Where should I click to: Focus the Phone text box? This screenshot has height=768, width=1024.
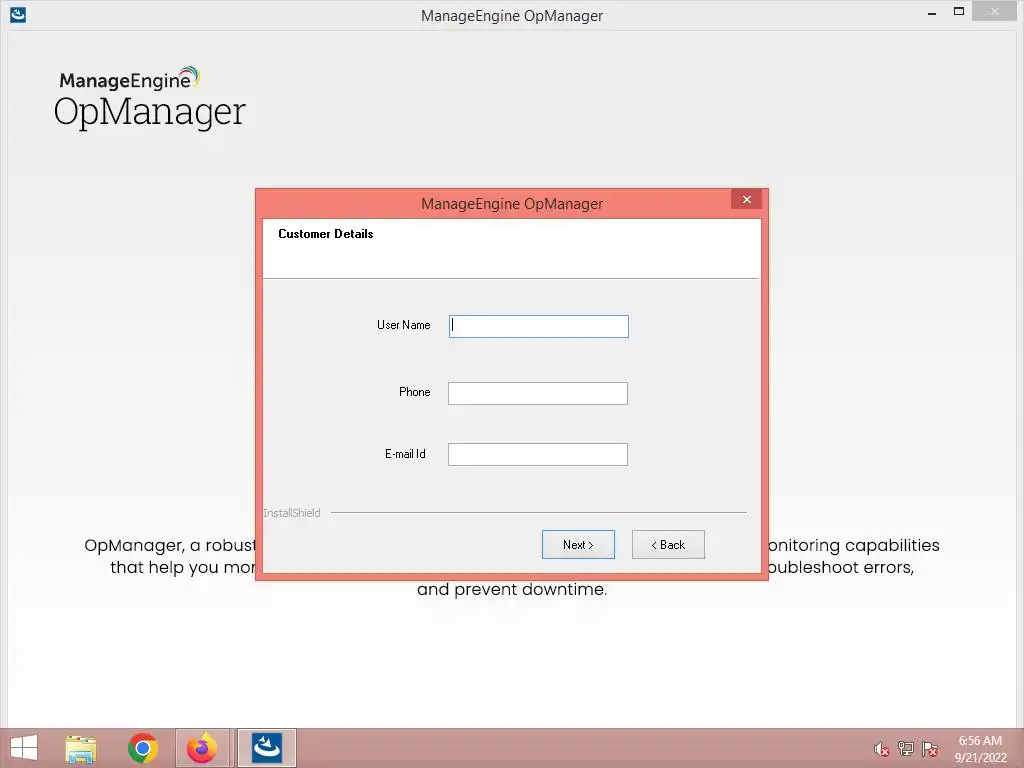[x=537, y=393]
